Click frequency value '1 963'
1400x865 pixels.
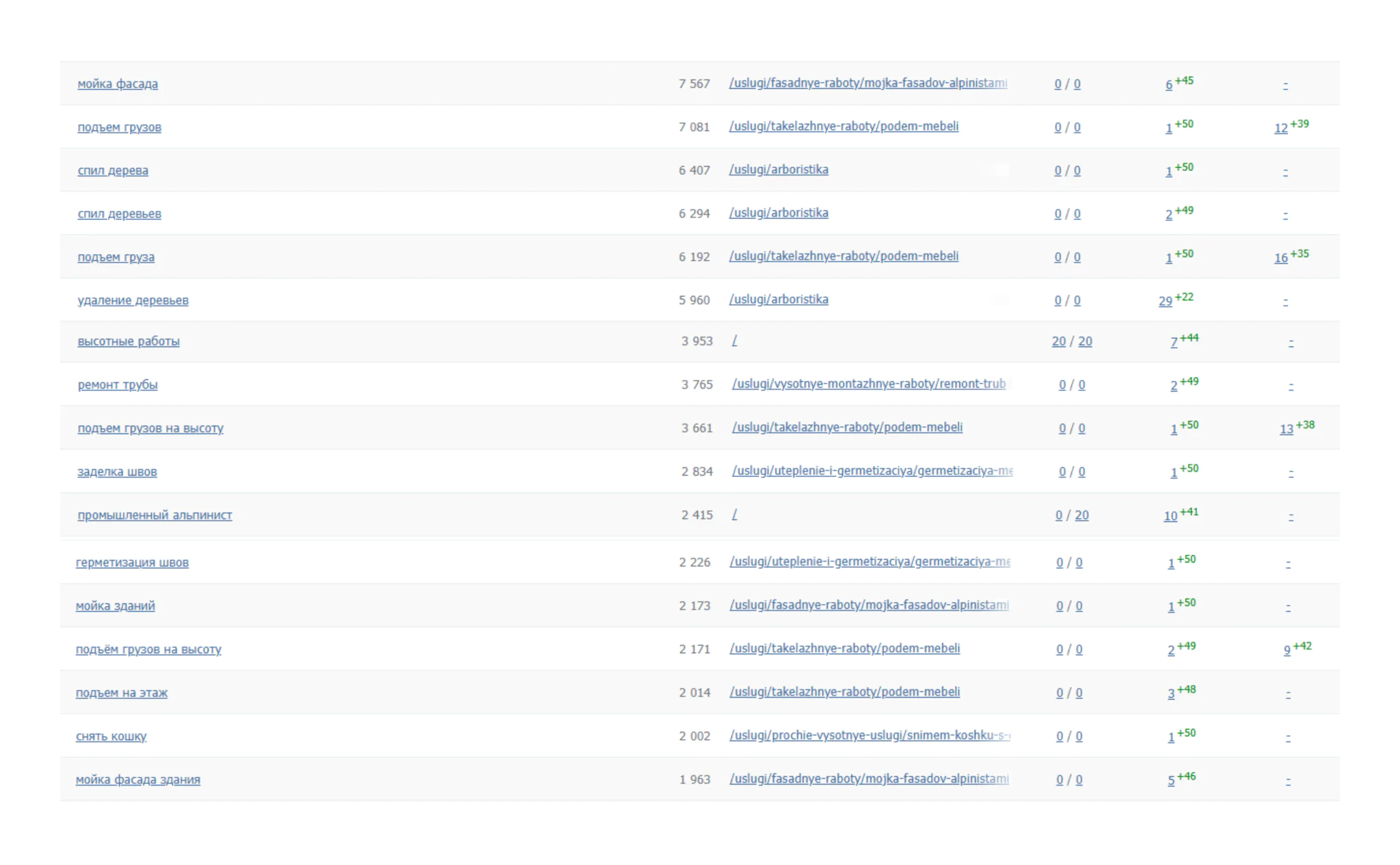(x=695, y=780)
